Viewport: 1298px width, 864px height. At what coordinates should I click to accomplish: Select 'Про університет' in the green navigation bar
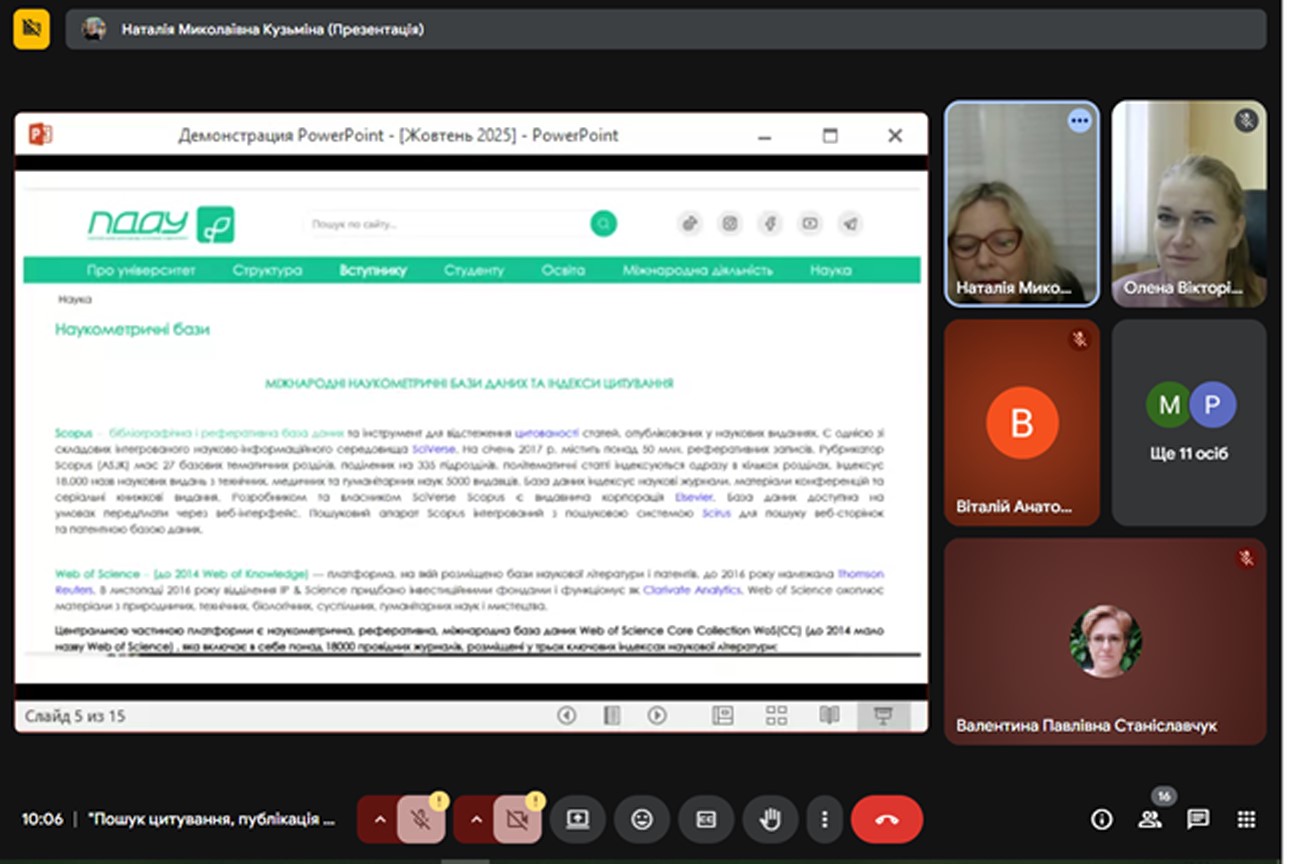point(141,270)
